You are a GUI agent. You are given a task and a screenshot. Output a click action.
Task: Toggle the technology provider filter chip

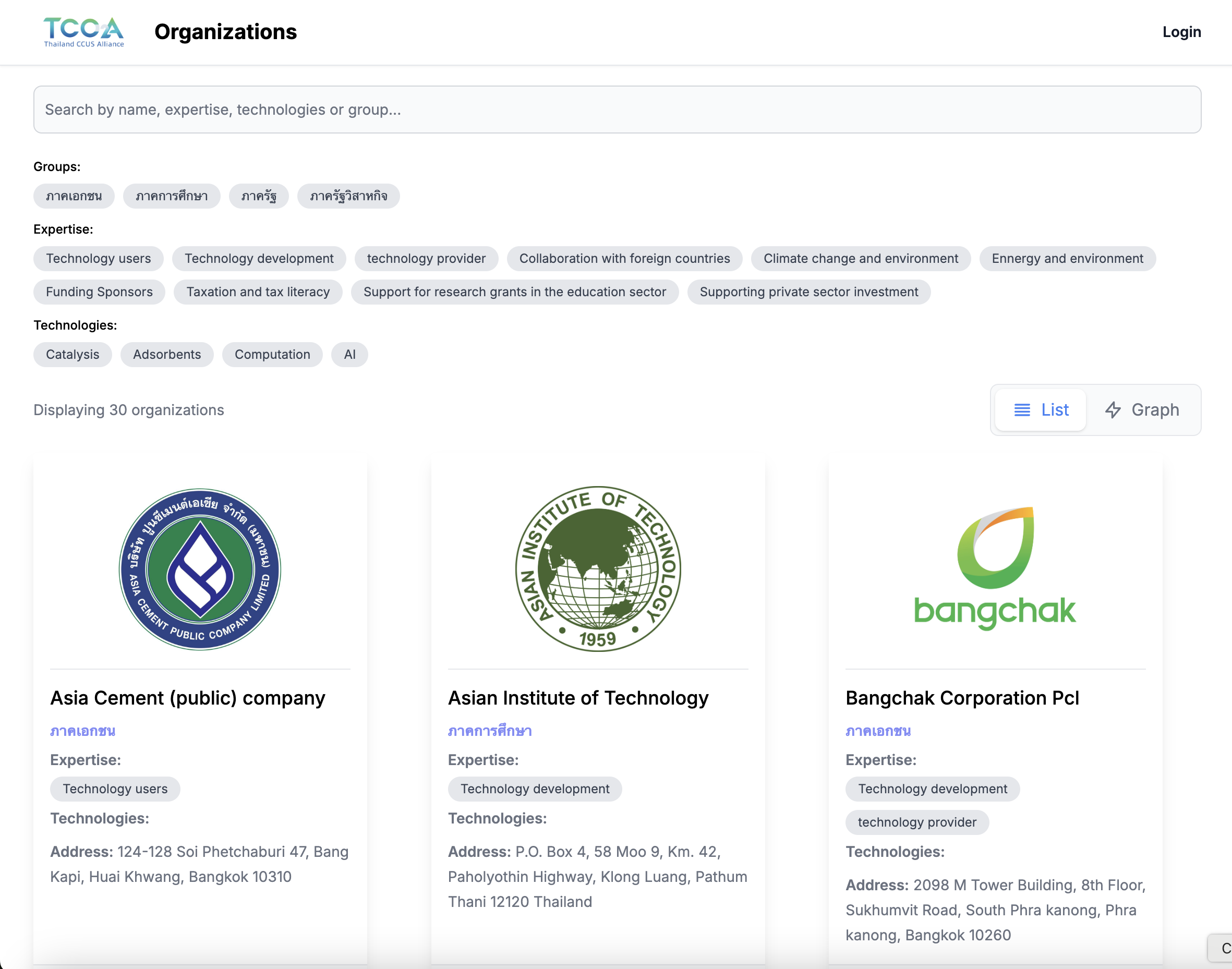coord(426,259)
